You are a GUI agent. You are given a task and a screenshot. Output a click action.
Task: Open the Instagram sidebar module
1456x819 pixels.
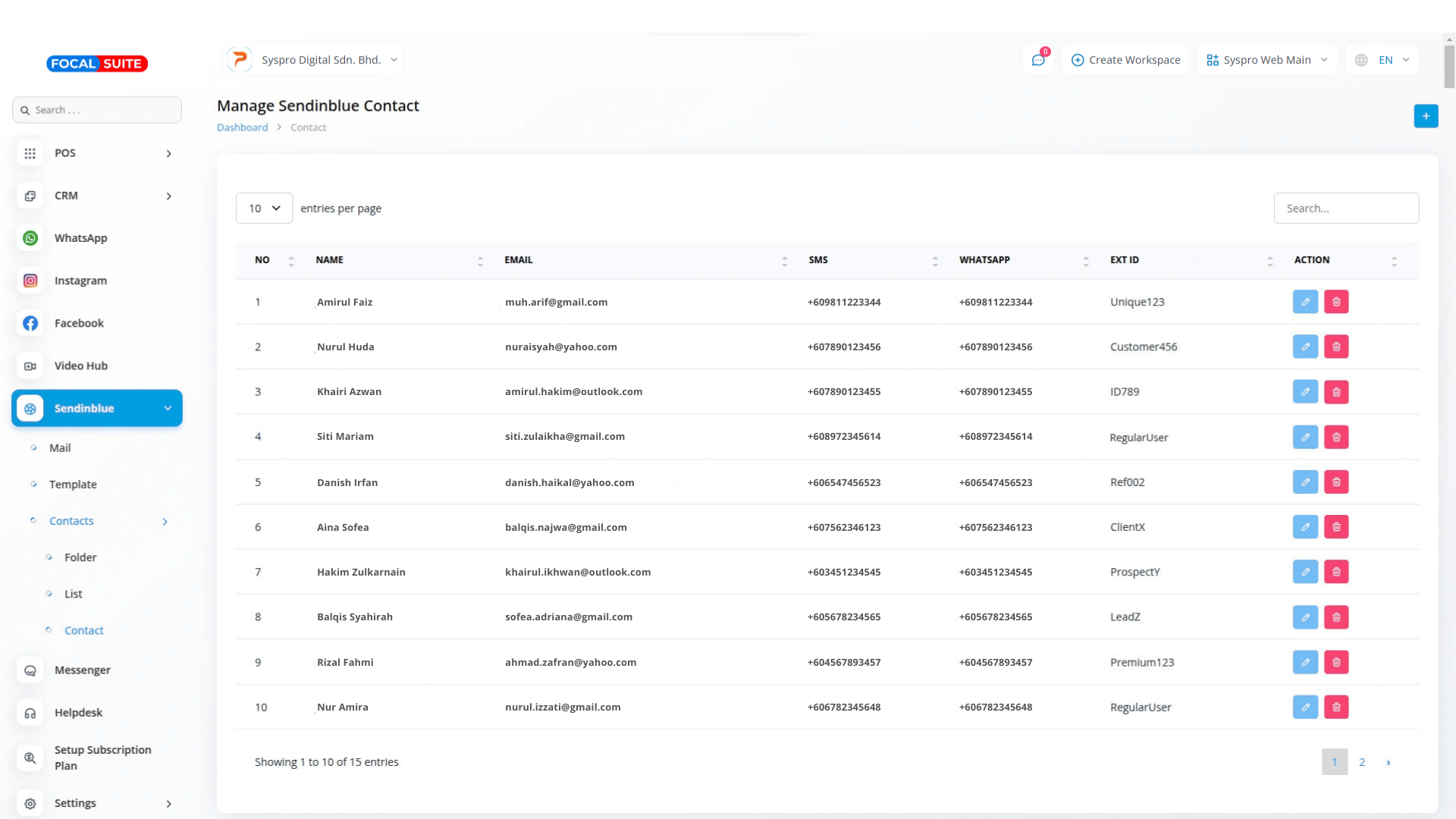80,281
